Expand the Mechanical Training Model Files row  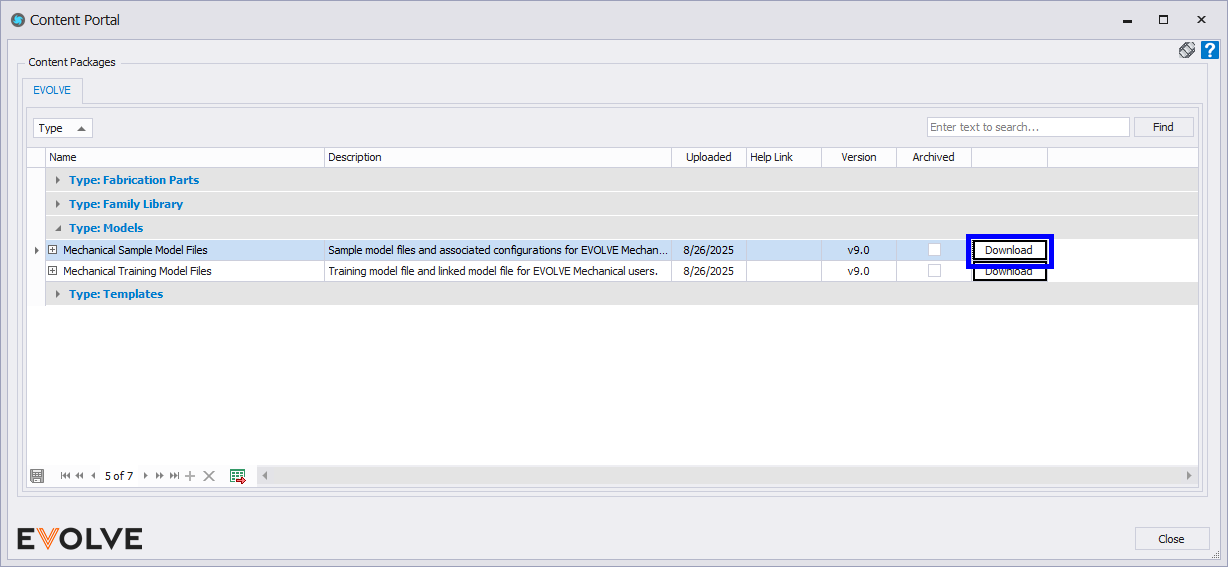[x=53, y=271]
